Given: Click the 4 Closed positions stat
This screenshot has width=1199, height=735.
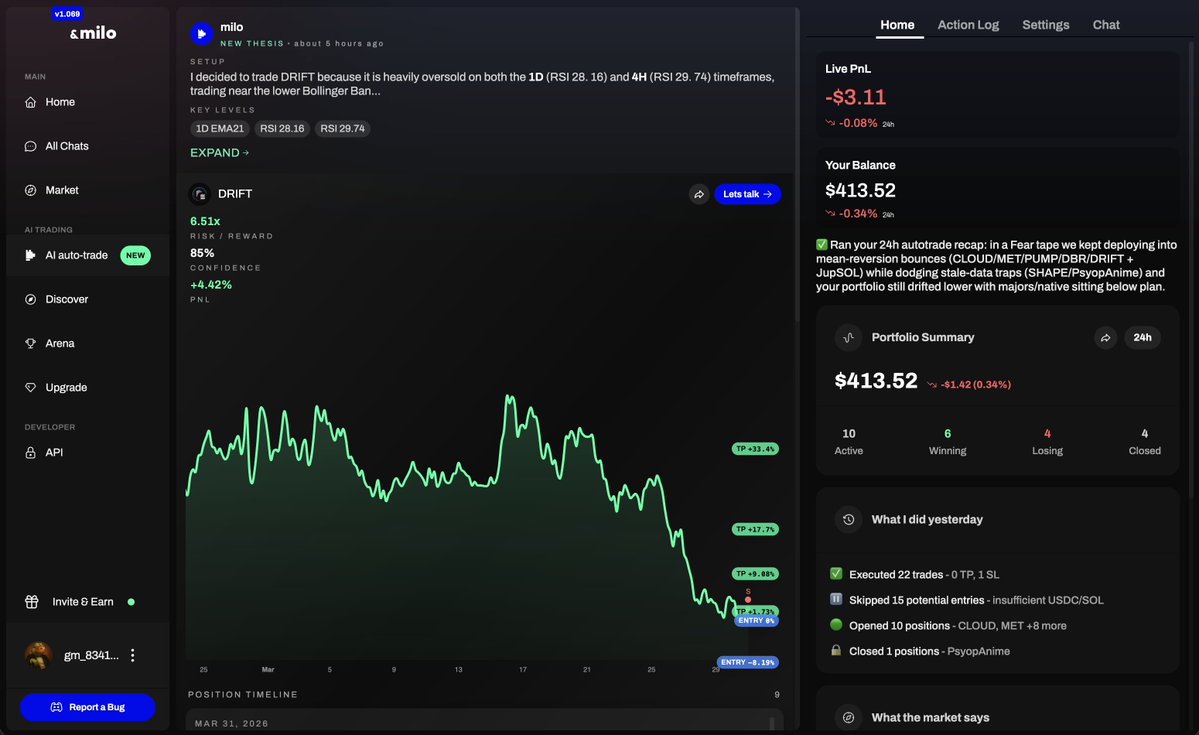Looking at the screenshot, I should click(1145, 442).
